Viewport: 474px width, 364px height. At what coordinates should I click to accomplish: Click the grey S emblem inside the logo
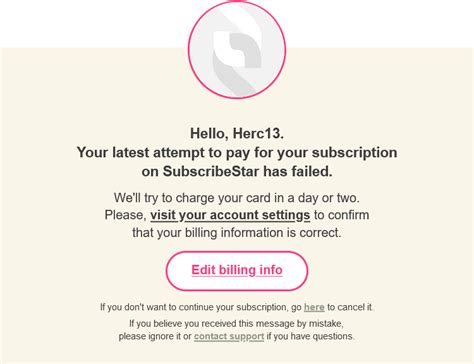coord(237,50)
